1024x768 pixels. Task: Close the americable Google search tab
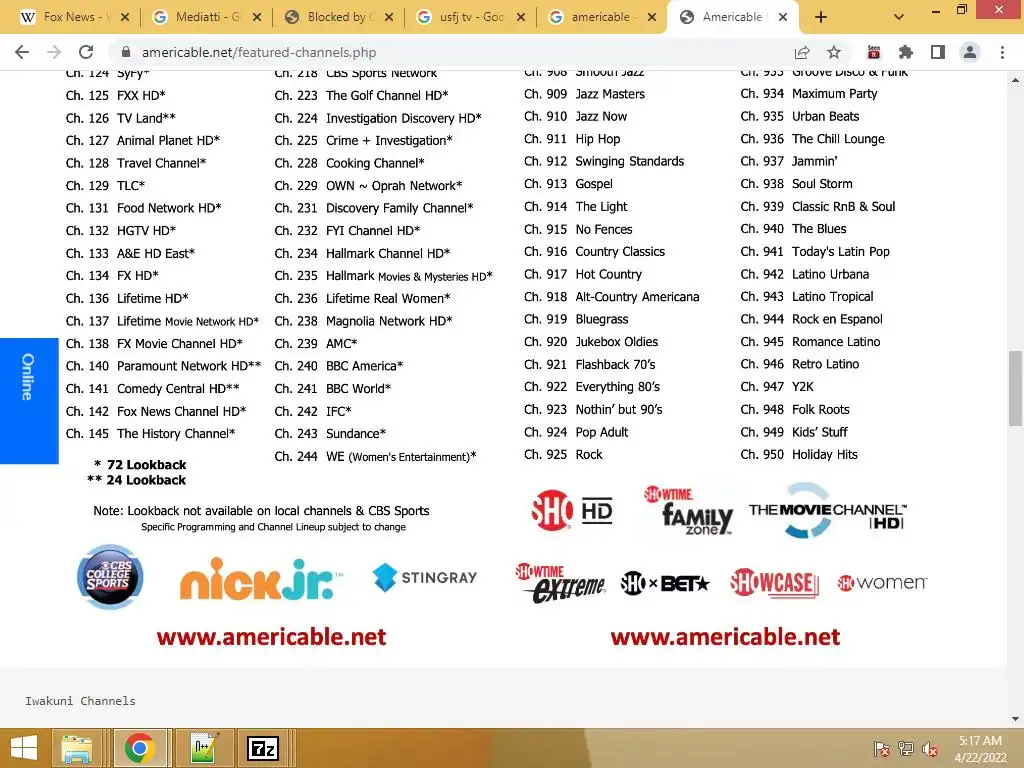tap(652, 18)
